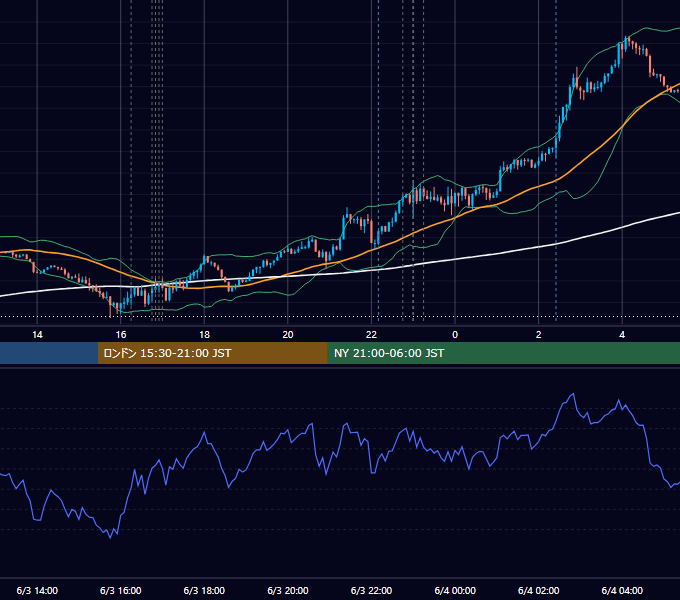Click the NY 21:00-06:00 JST session bar
Screen dimensions: 680x600
(503, 353)
